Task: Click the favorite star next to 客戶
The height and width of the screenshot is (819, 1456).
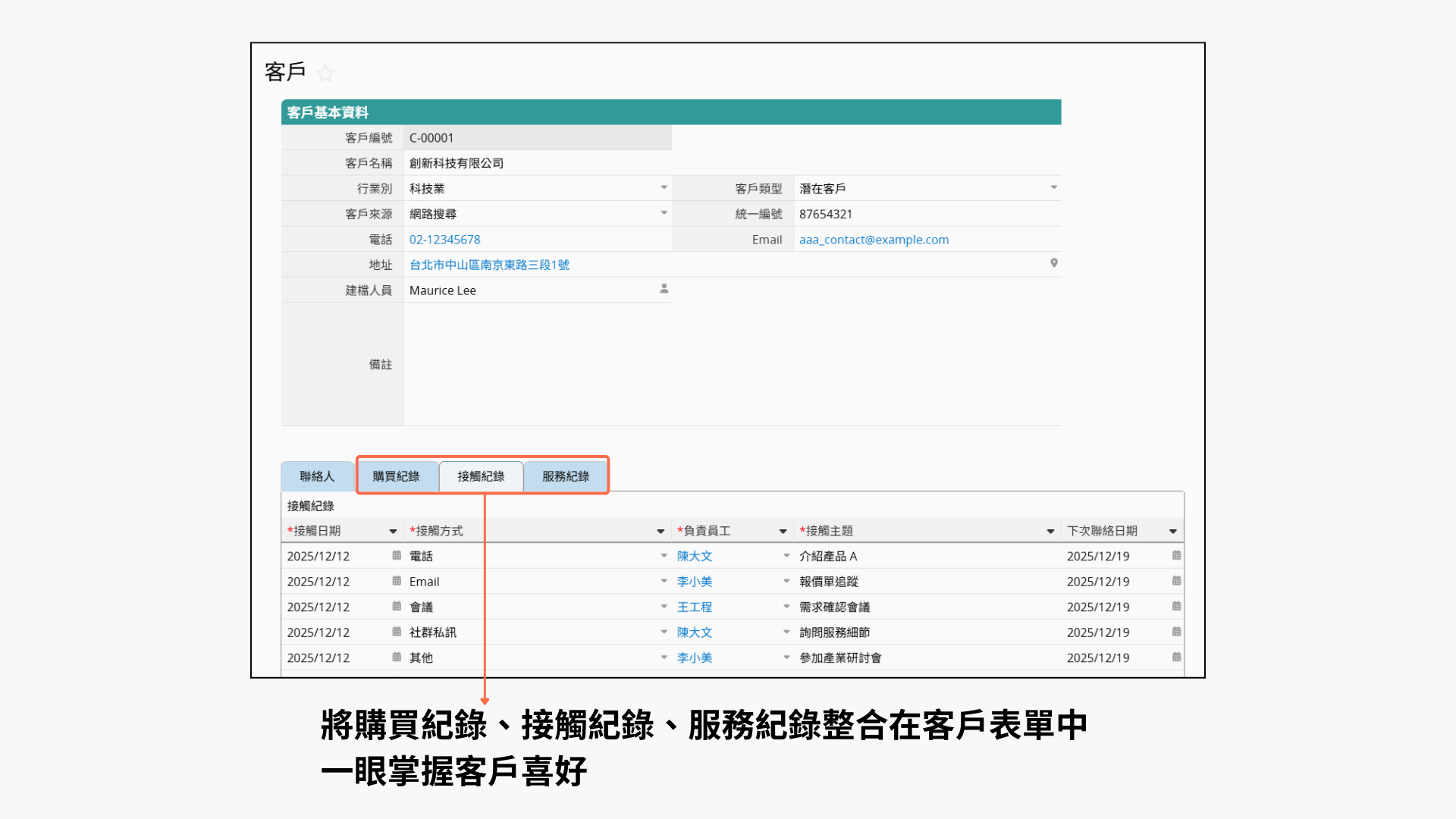Action: click(x=325, y=74)
